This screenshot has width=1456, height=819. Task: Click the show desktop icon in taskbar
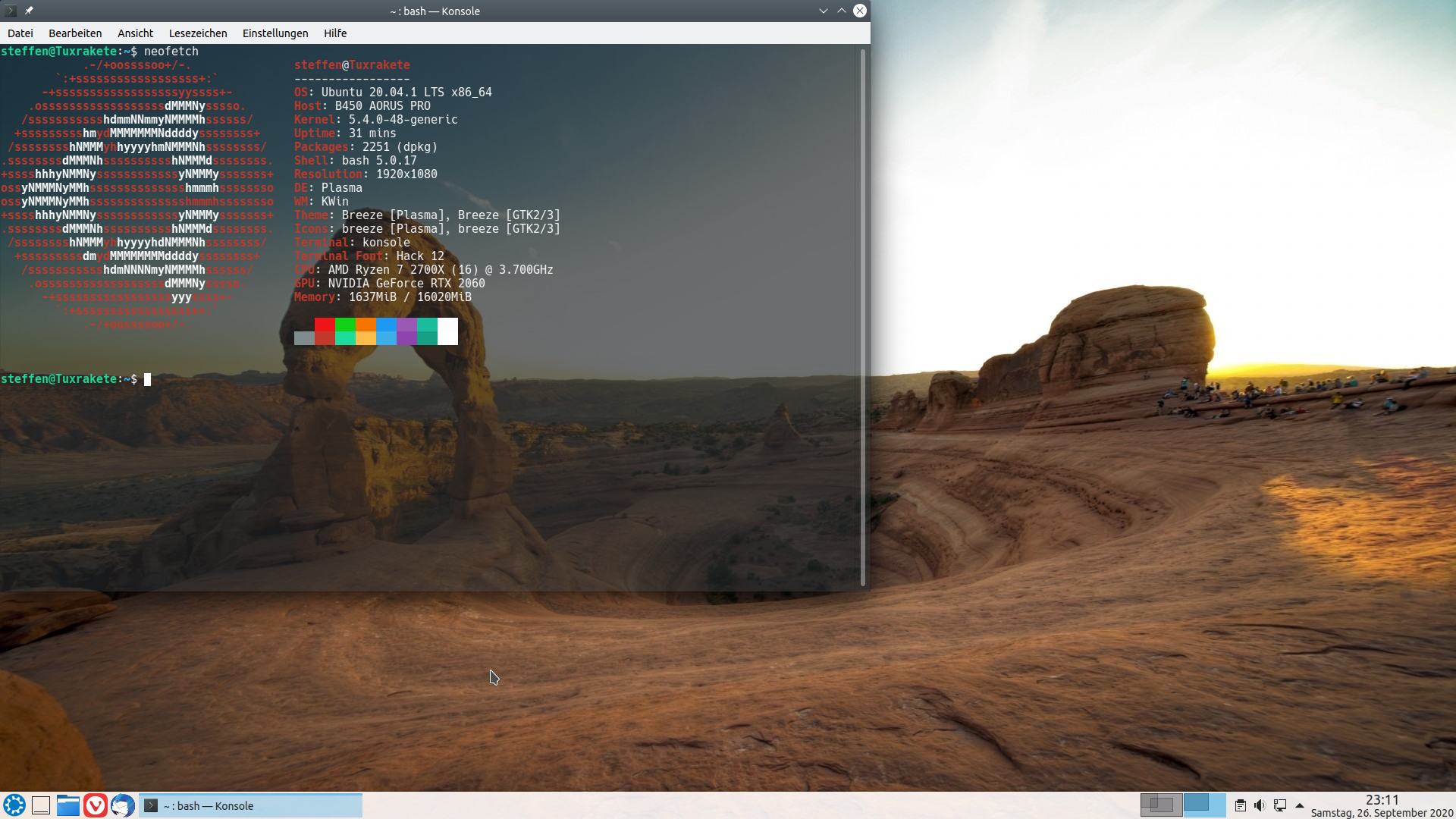41,805
